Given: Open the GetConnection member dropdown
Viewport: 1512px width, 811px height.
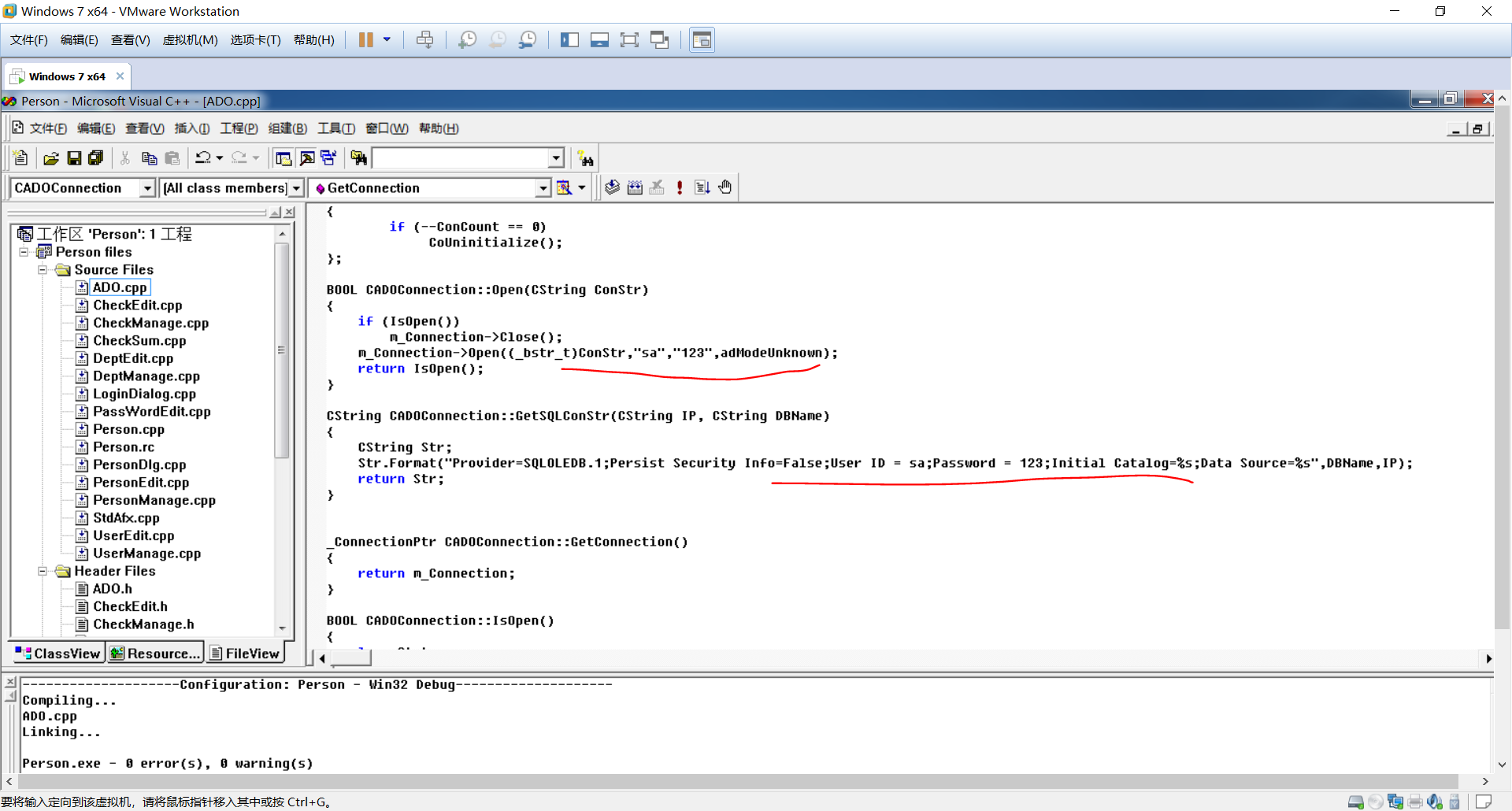Looking at the screenshot, I should tap(543, 188).
